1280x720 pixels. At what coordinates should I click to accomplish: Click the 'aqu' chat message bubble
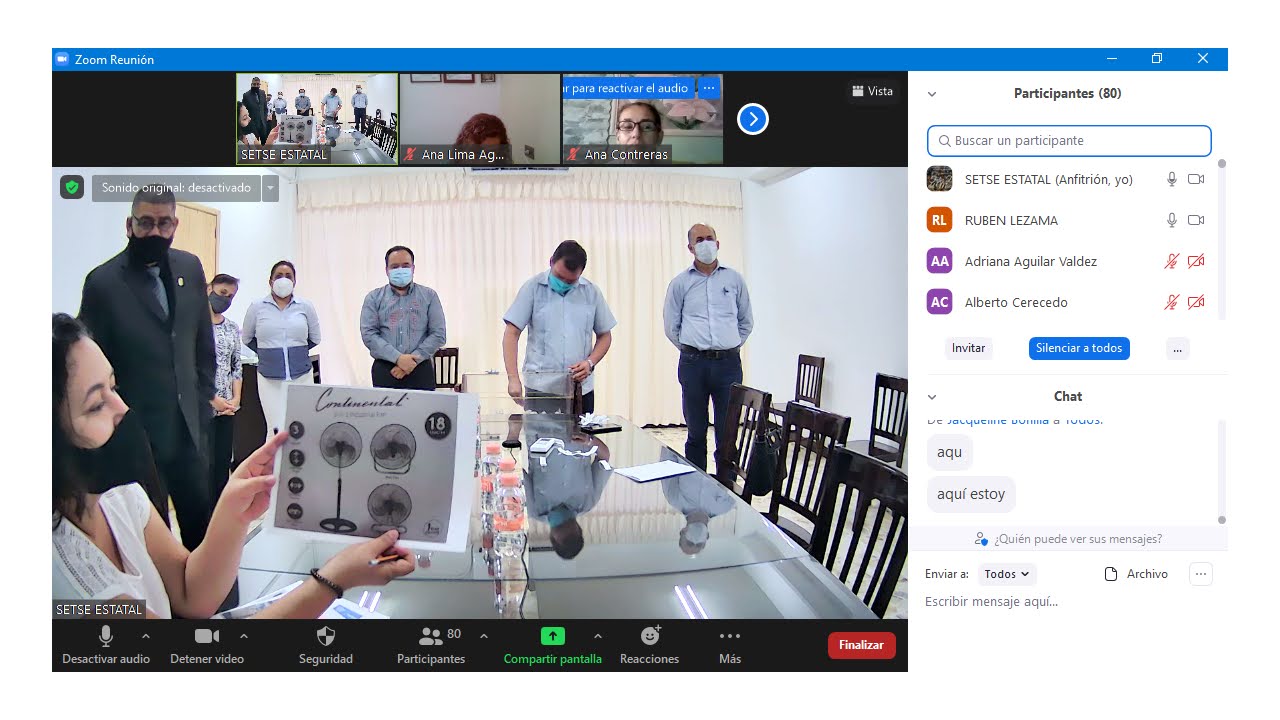point(950,452)
